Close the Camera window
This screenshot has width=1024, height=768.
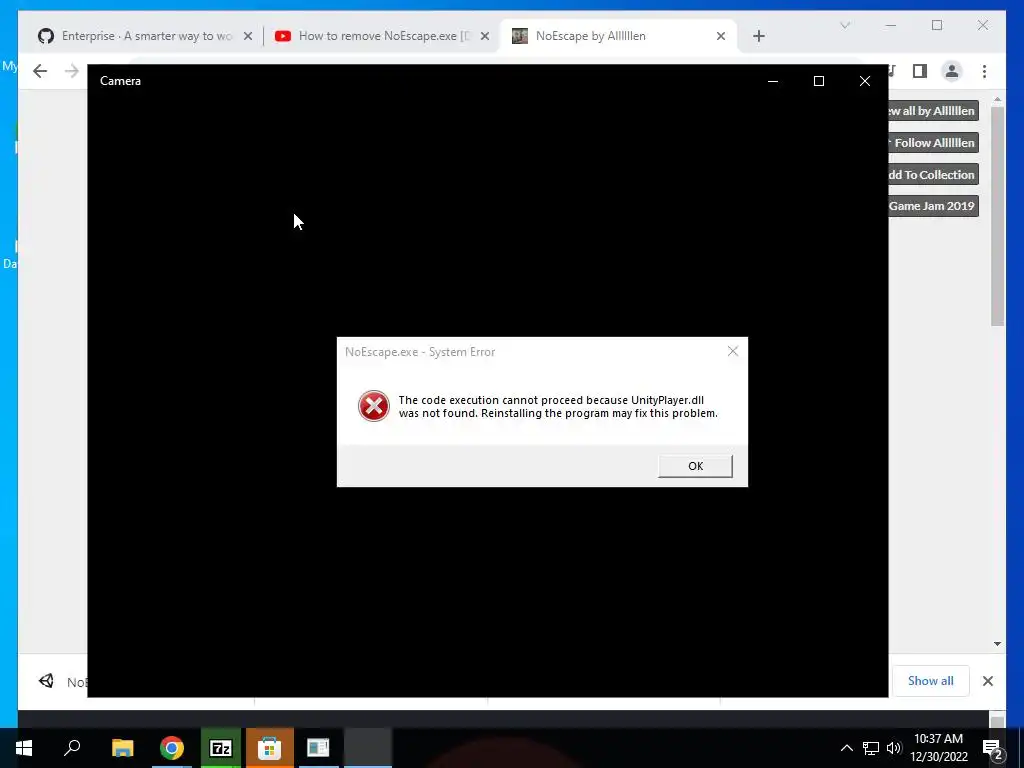point(865,81)
